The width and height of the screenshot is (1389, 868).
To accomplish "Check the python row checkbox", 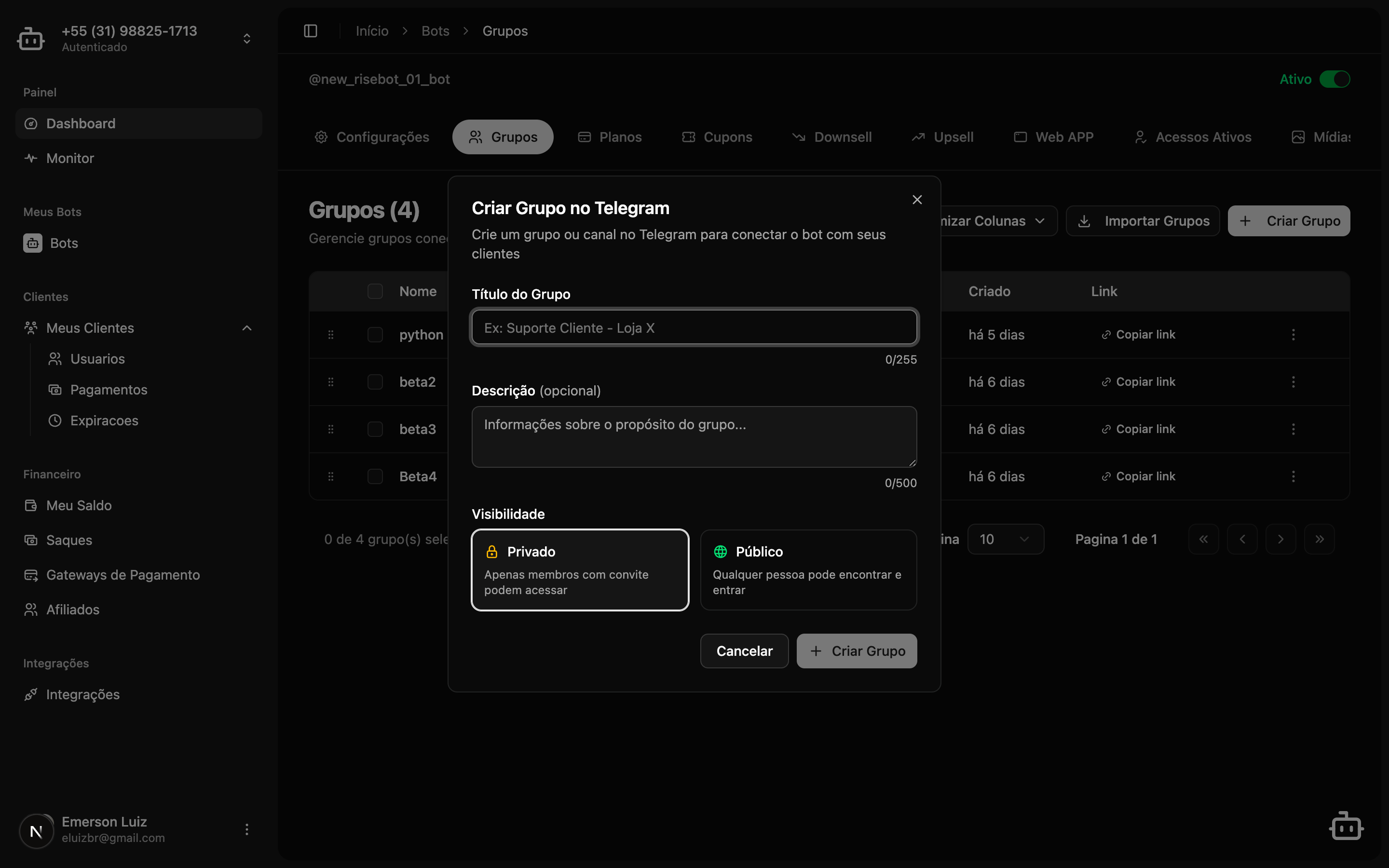I will pyautogui.click(x=375, y=335).
